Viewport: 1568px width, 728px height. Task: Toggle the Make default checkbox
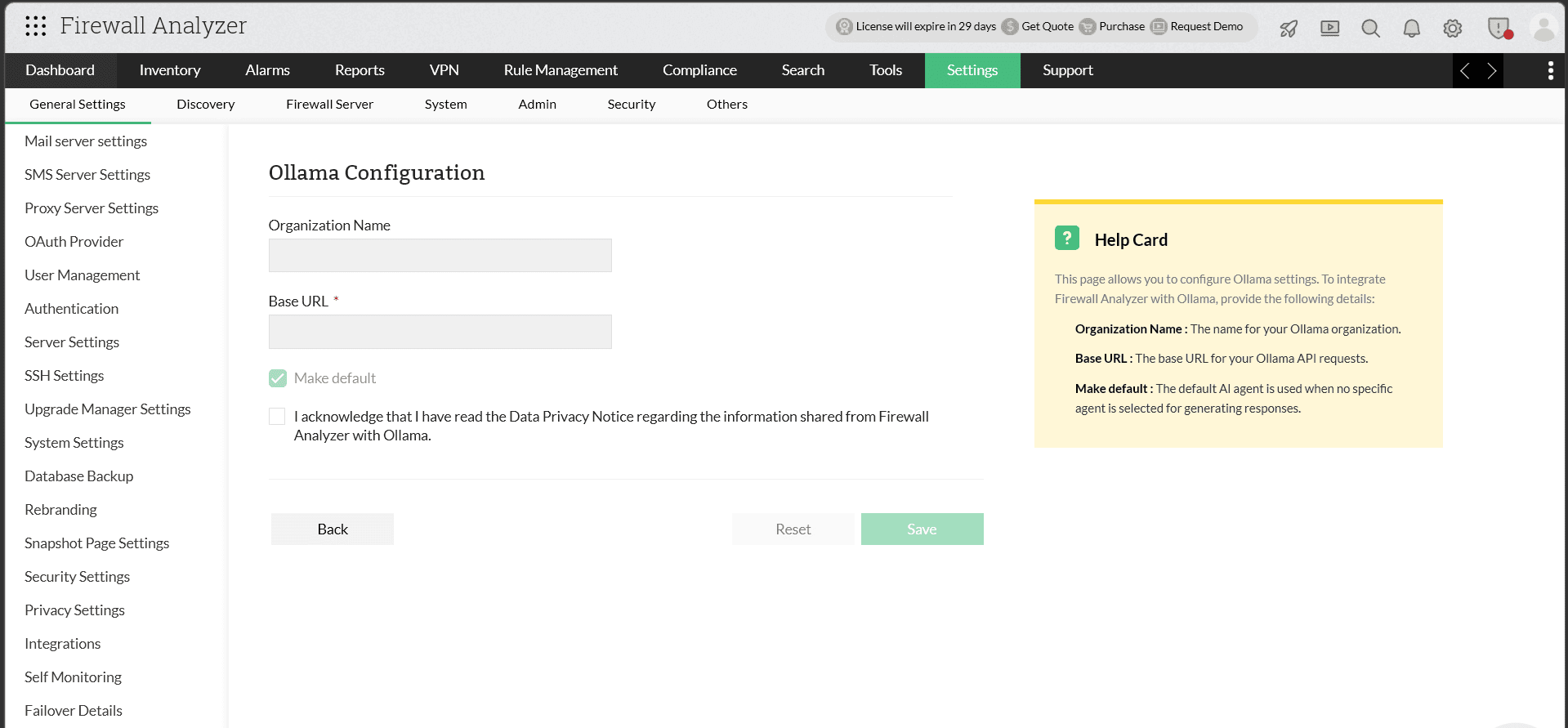point(278,378)
